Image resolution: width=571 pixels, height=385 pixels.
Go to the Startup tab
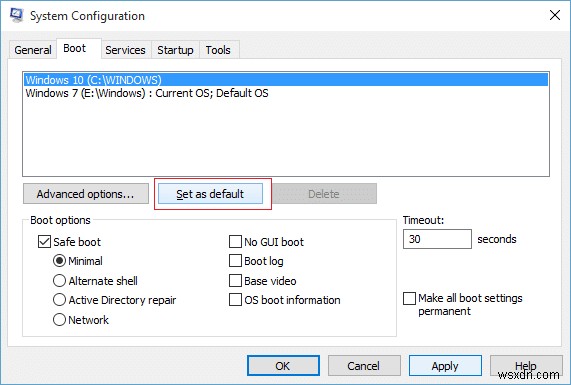pyautogui.click(x=175, y=50)
